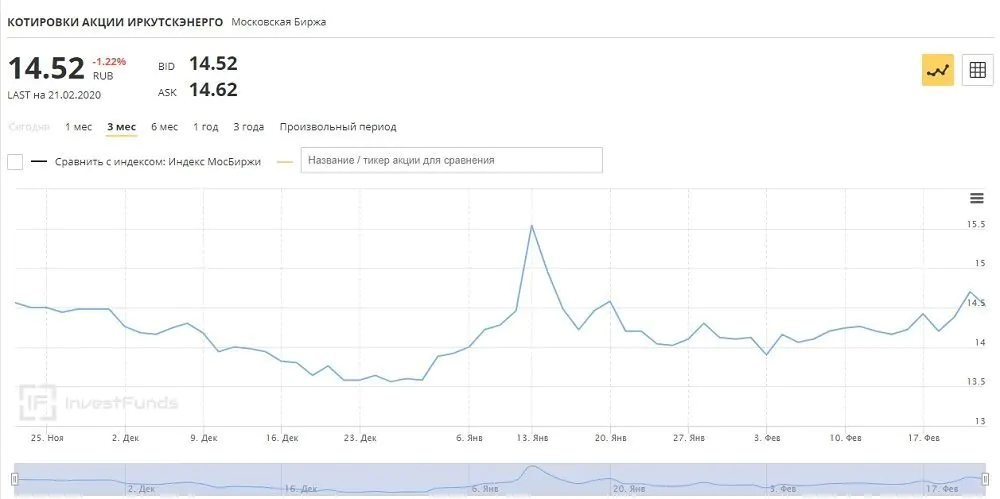Click the '13. Янв' x-axis label
The height and width of the screenshot is (499, 1000).
(533, 438)
